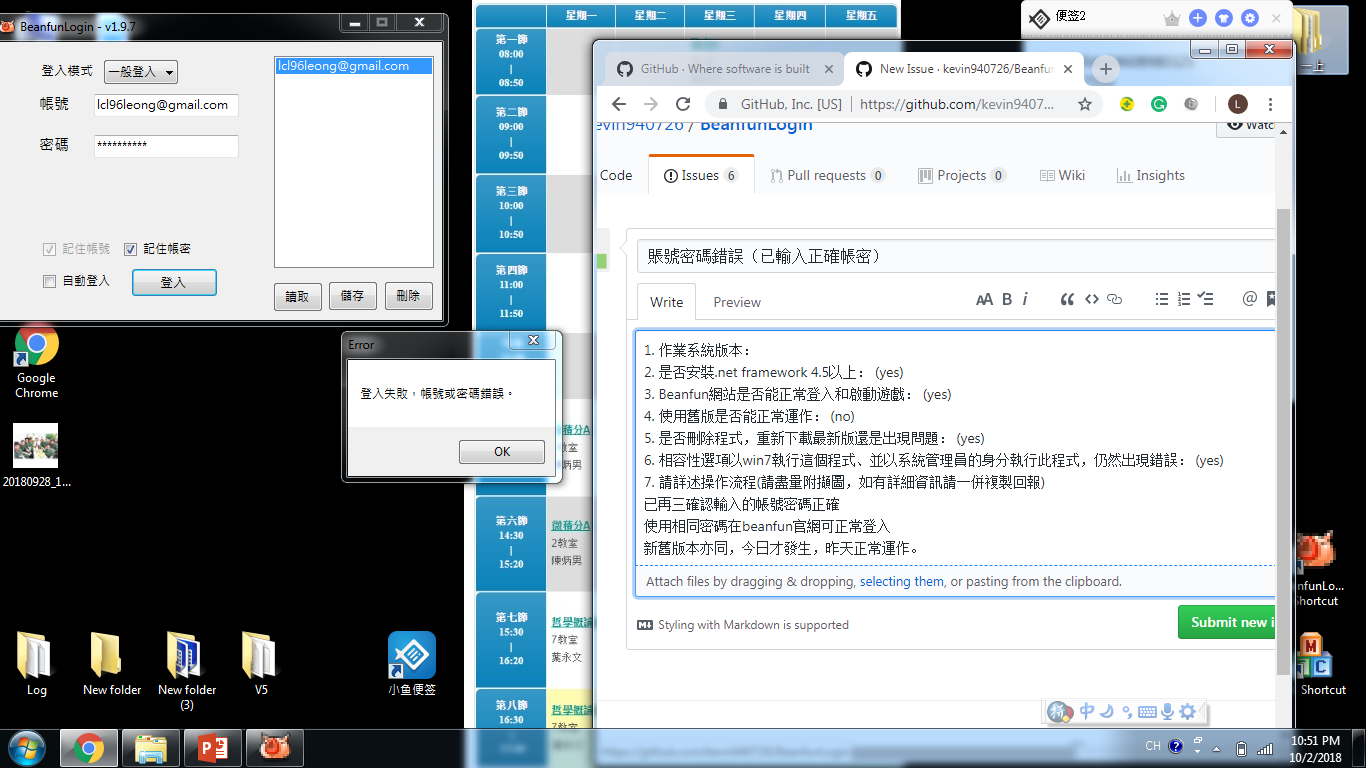Apply italic formatting in the comment editor
The width and height of the screenshot is (1366, 768).
coord(1024,298)
